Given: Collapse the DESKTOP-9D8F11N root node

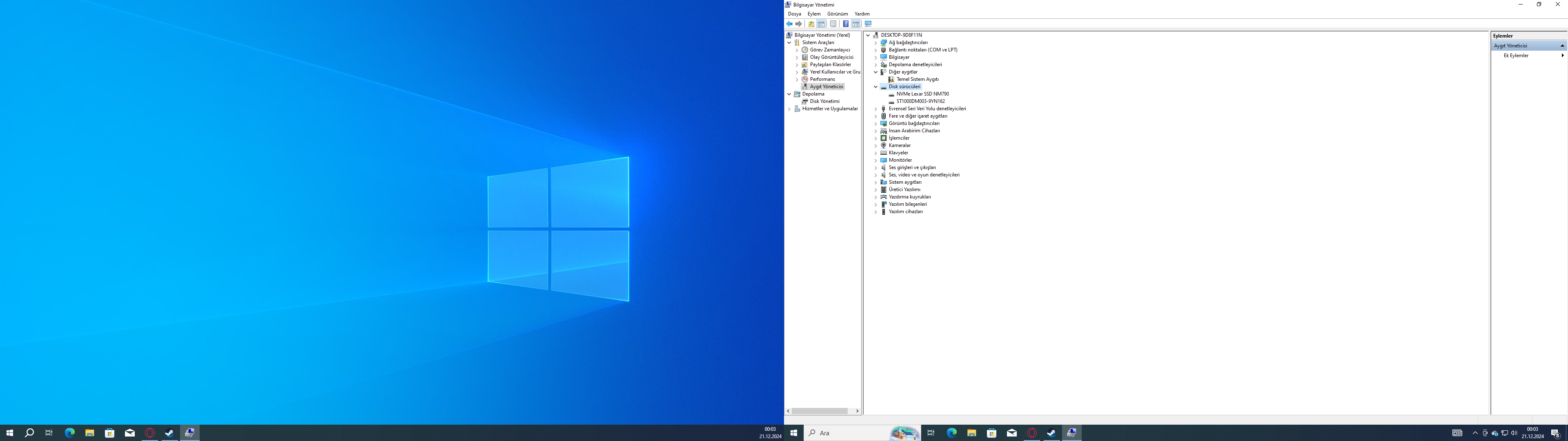Looking at the screenshot, I should click(868, 36).
